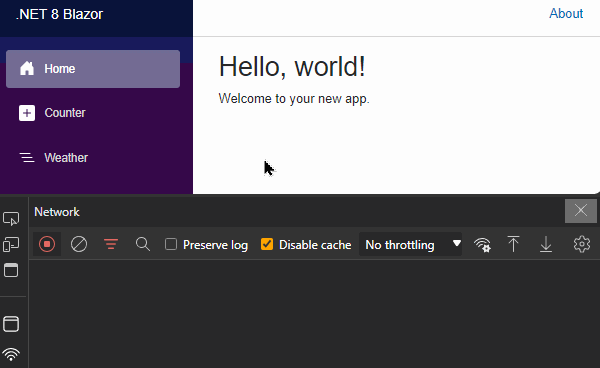Toggle device emulation mode
This screenshot has width=600, height=368.
pyautogui.click(x=11, y=244)
